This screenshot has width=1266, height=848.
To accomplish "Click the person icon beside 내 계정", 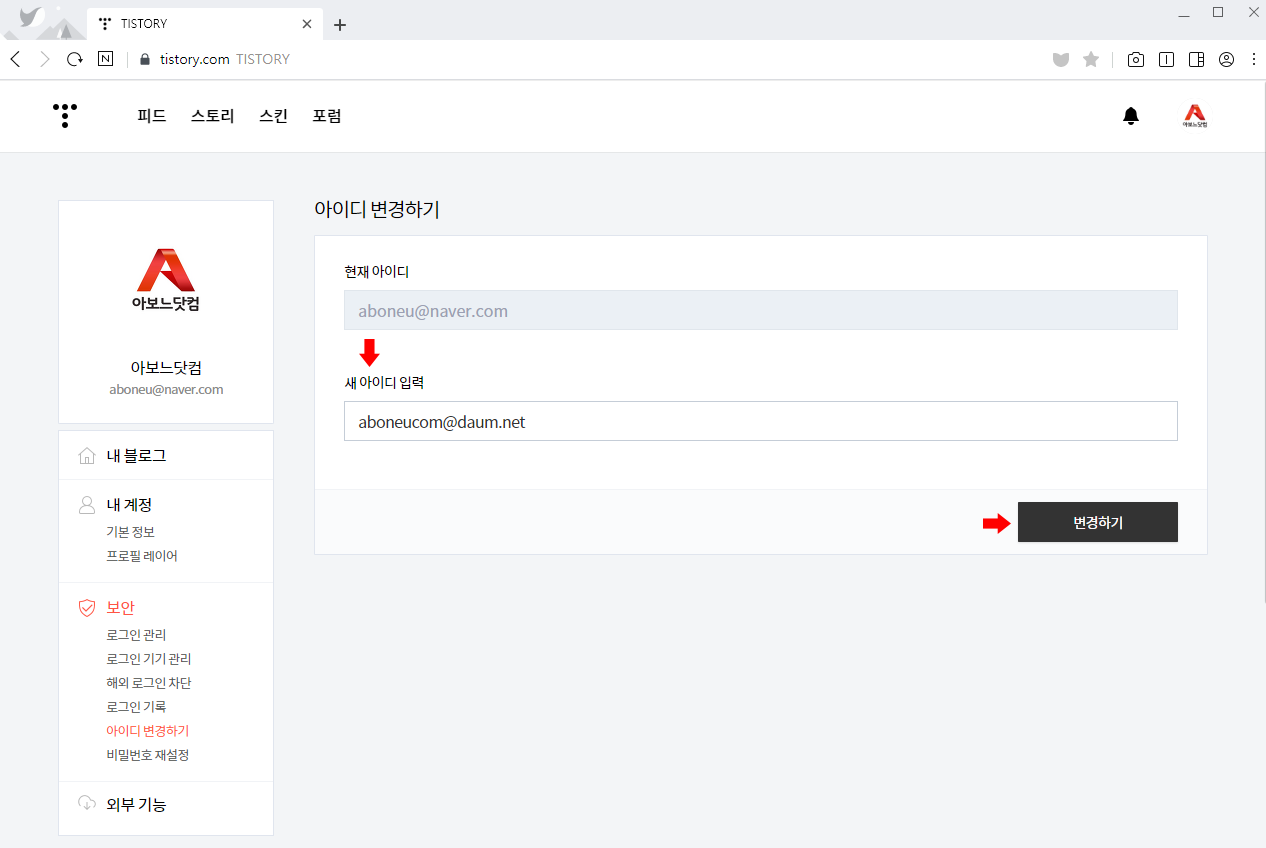I will click(x=88, y=505).
